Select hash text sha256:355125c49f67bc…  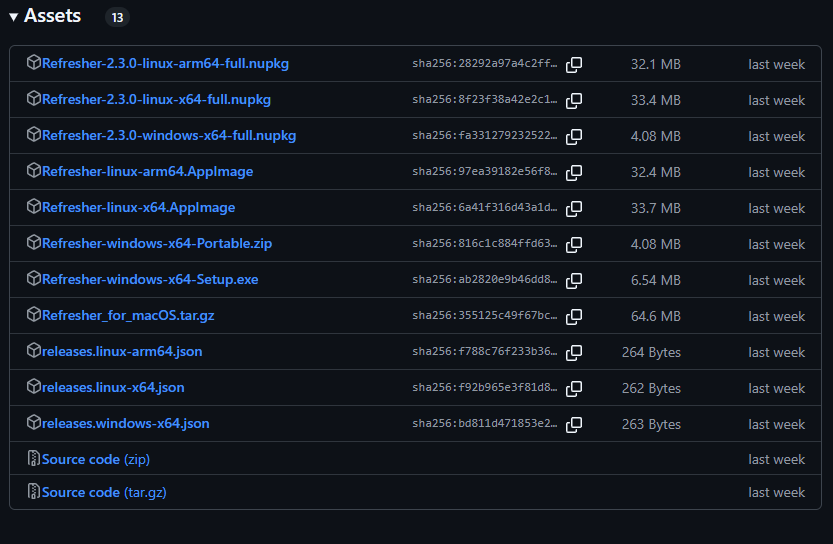point(484,315)
